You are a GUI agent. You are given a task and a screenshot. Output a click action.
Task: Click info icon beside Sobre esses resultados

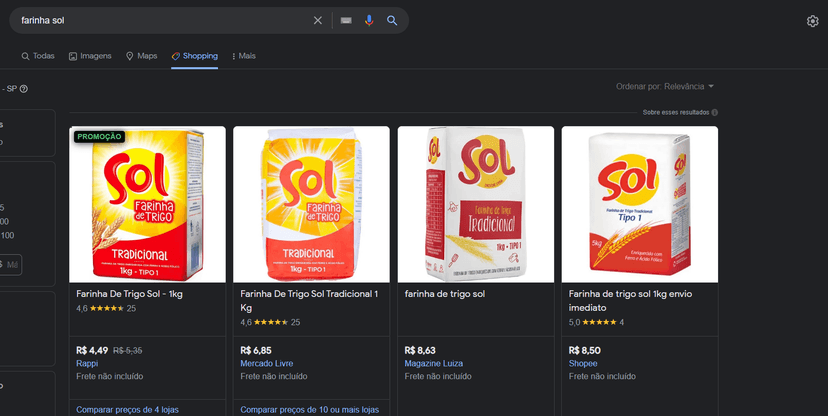click(714, 112)
